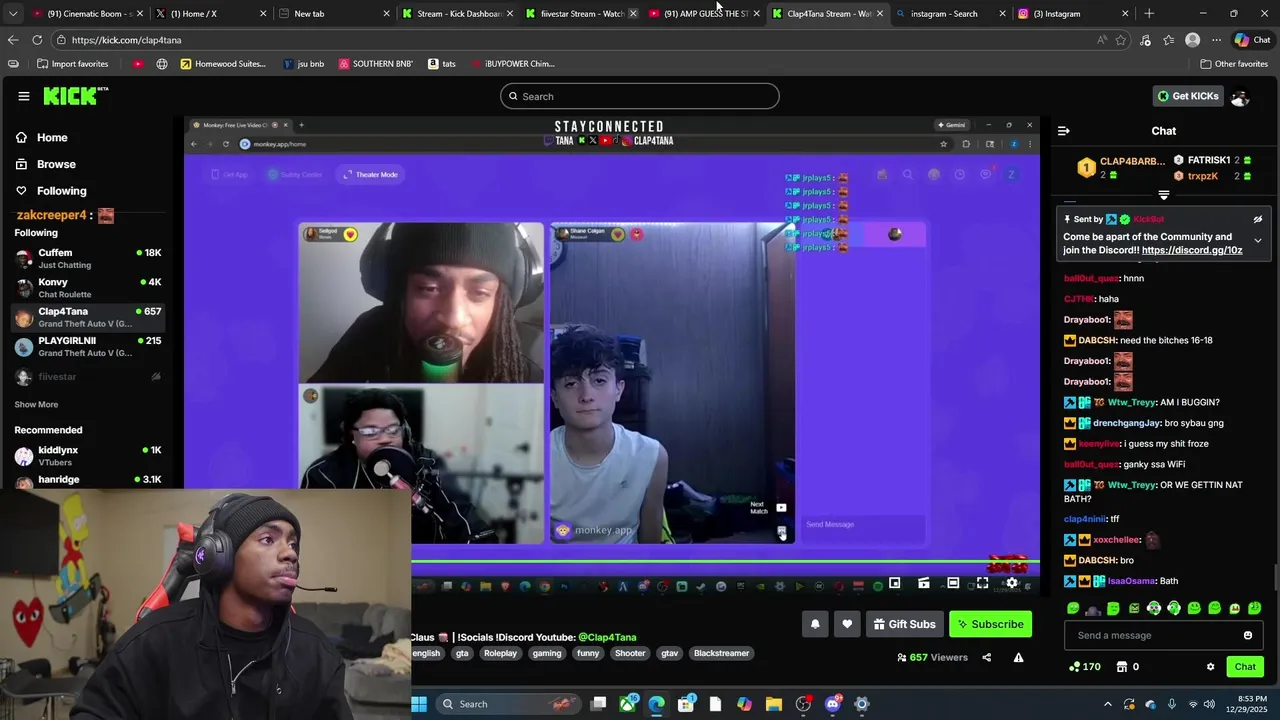The height and width of the screenshot is (720, 1280).
Task: Click the Gift Subs button
Action: pyautogui.click(x=904, y=624)
